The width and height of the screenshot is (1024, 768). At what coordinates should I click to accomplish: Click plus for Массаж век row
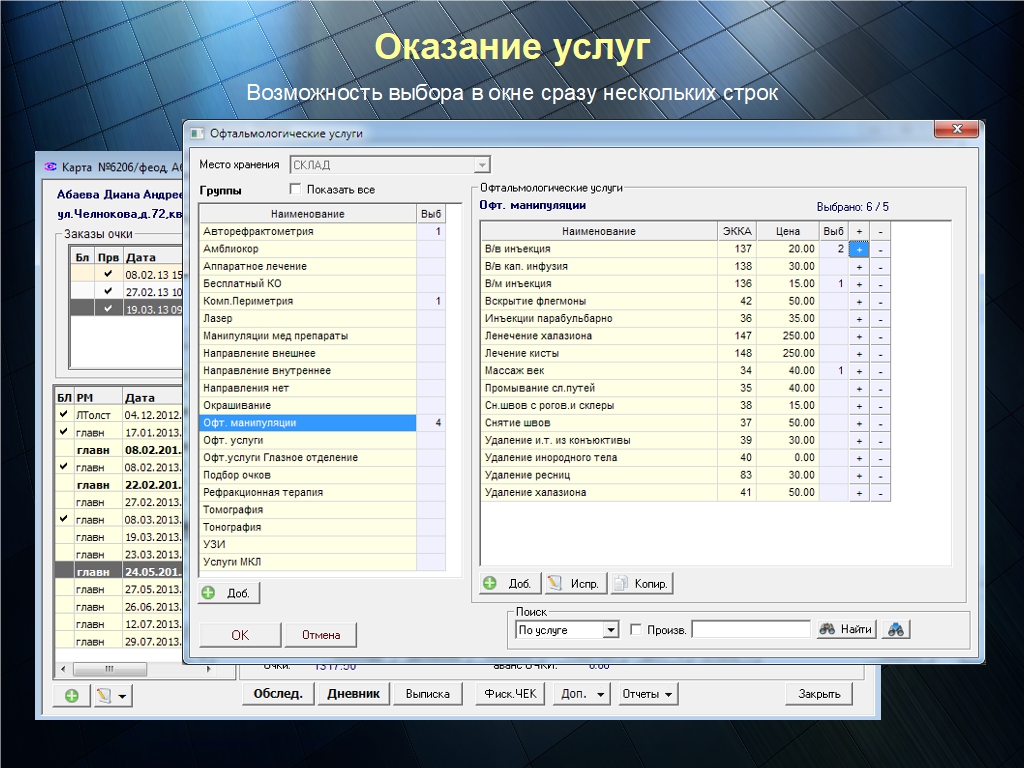[x=859, y=371]
